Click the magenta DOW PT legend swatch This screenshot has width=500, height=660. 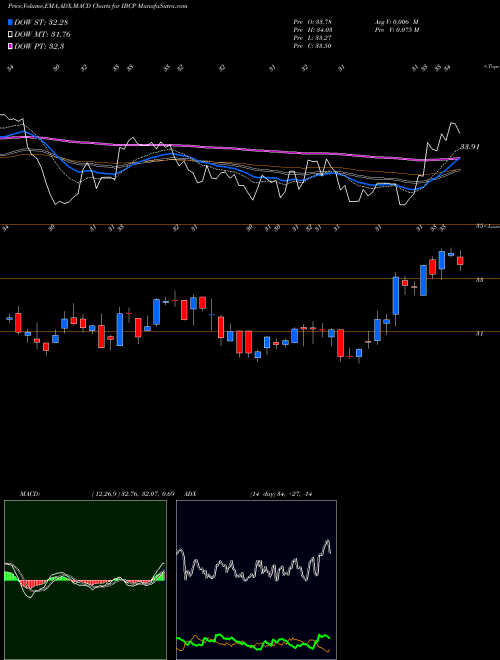(11, 46)
